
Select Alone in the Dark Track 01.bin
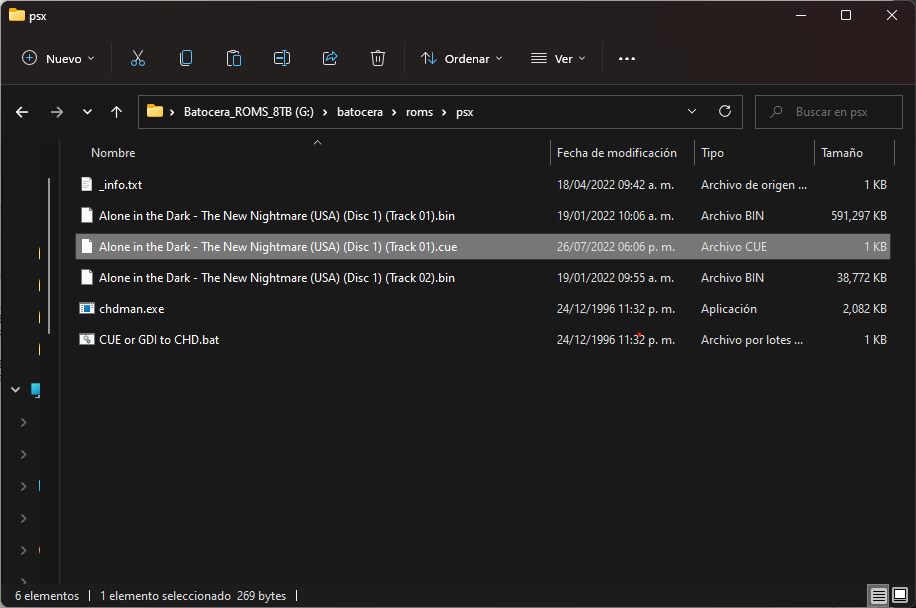coord(483,216)
